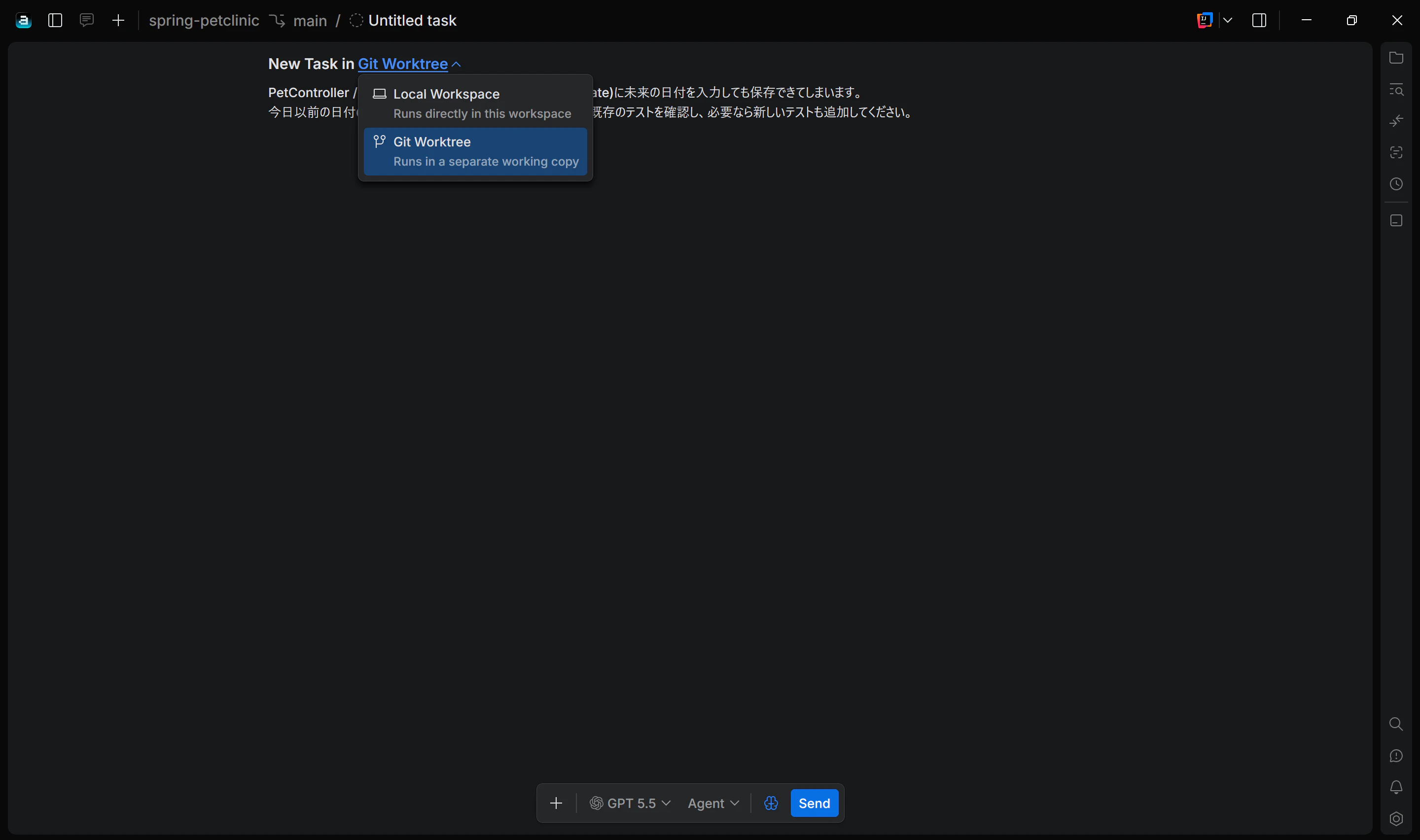Open the feedback bubble icon with exclamation mark
This screenshot has height=840, width=1420.
(x=1396, y=756)
